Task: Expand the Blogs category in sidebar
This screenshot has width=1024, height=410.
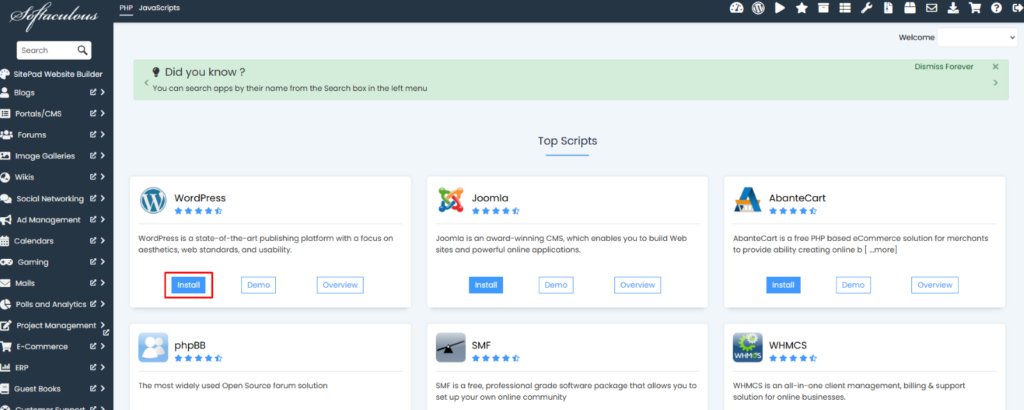Action: click(x=102, y=92)
